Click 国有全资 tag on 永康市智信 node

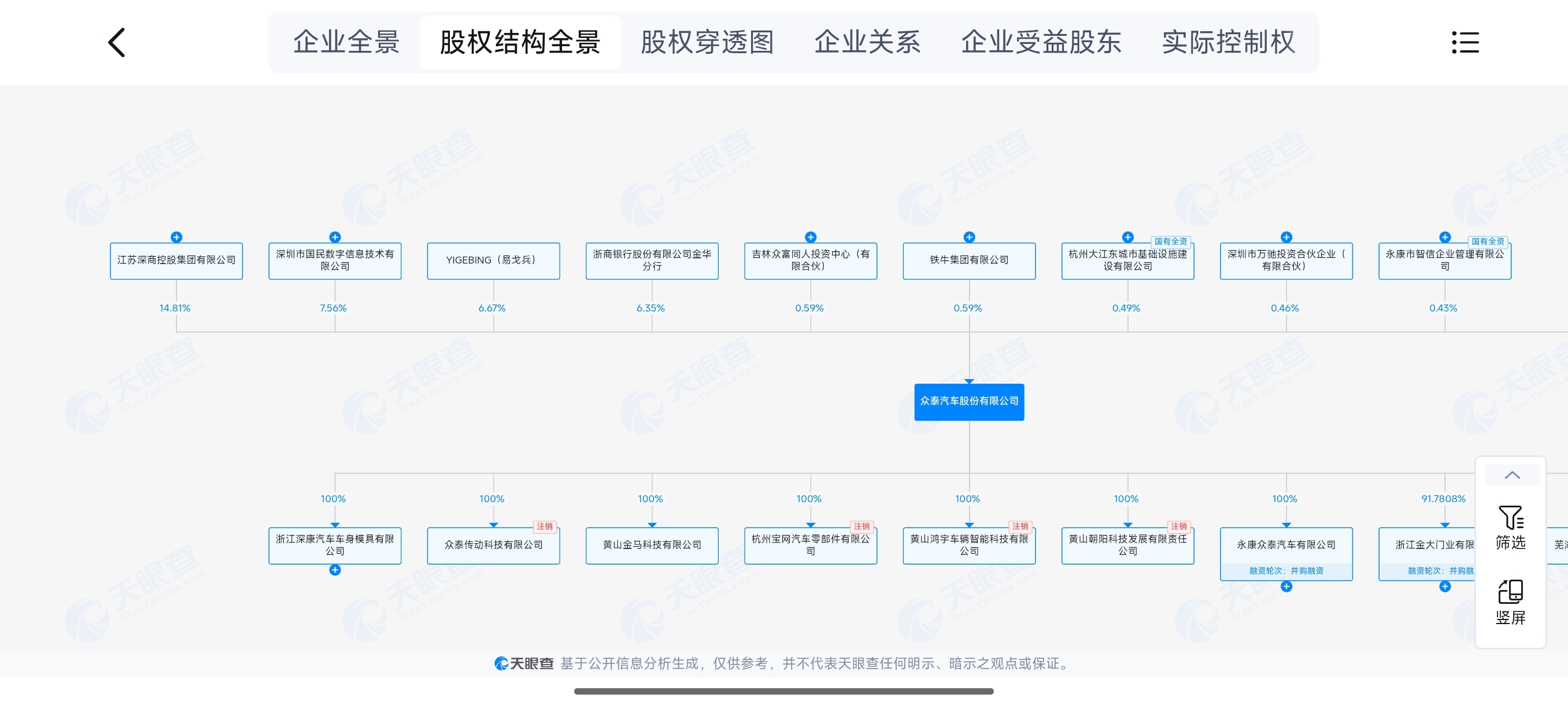pos(1488,242)
